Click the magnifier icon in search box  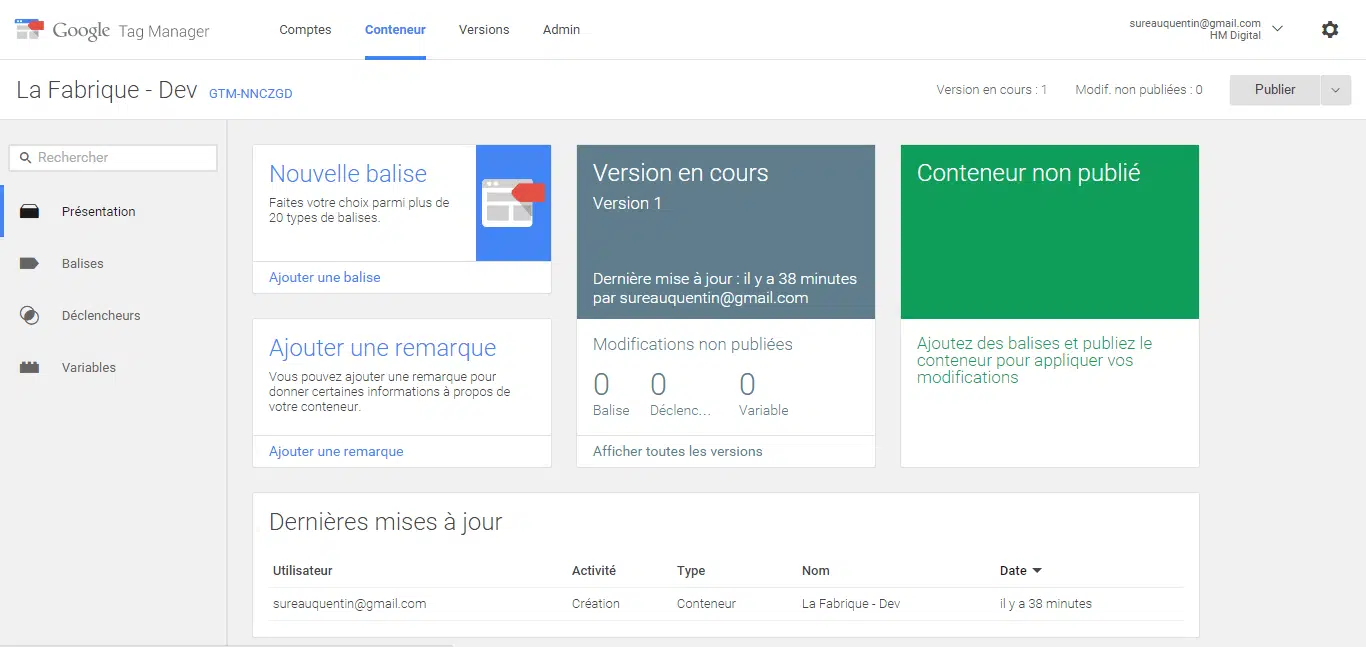click(x=26, y=158)
